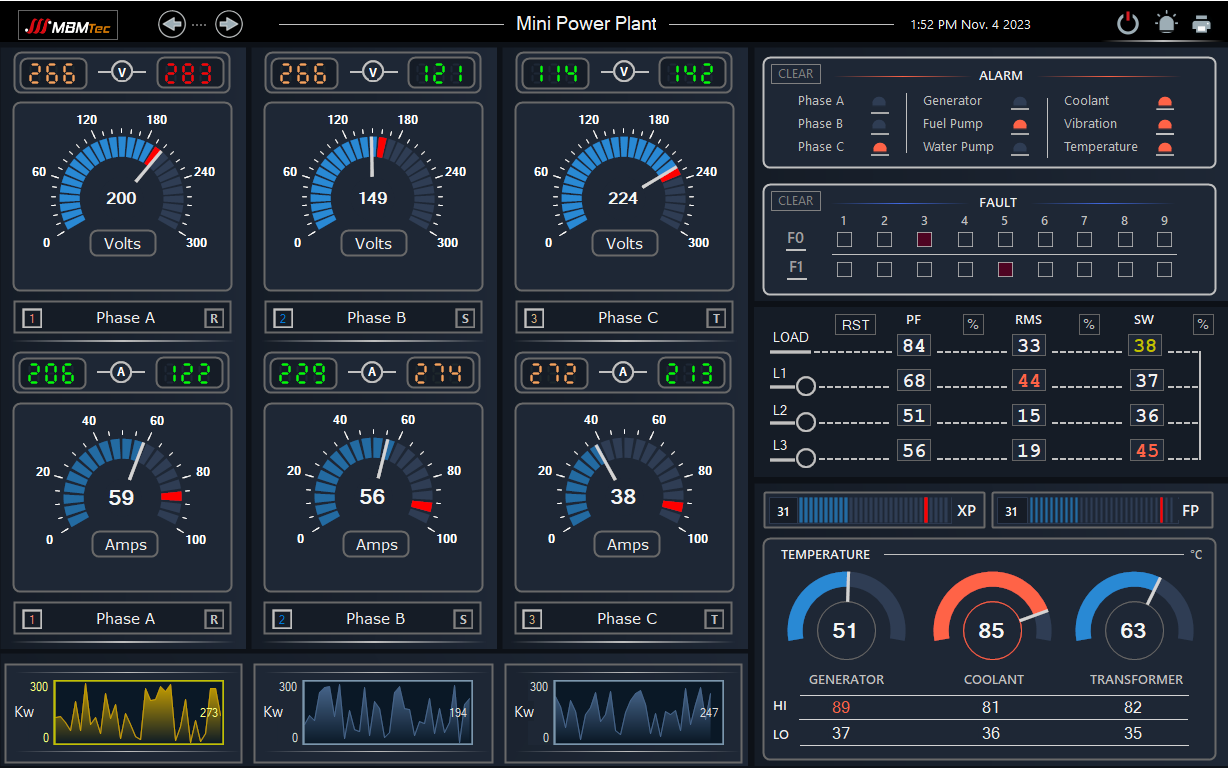Click the Water Pump alarm lamp
Screen dimensions: 1228x768
pyautogui.click(x=1019, y=147)
